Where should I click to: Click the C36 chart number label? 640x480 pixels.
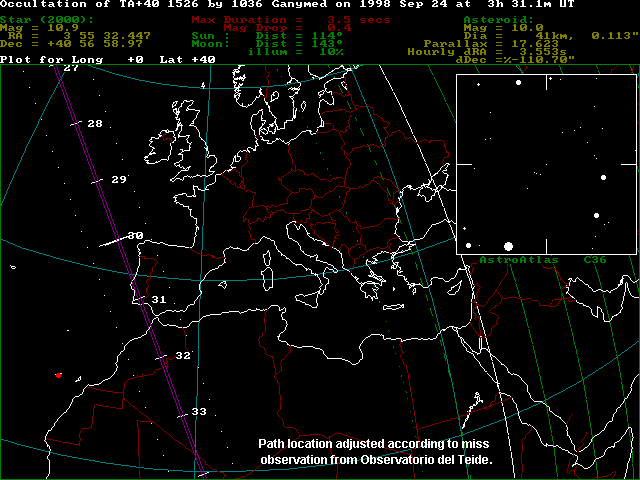coord(595,259)
